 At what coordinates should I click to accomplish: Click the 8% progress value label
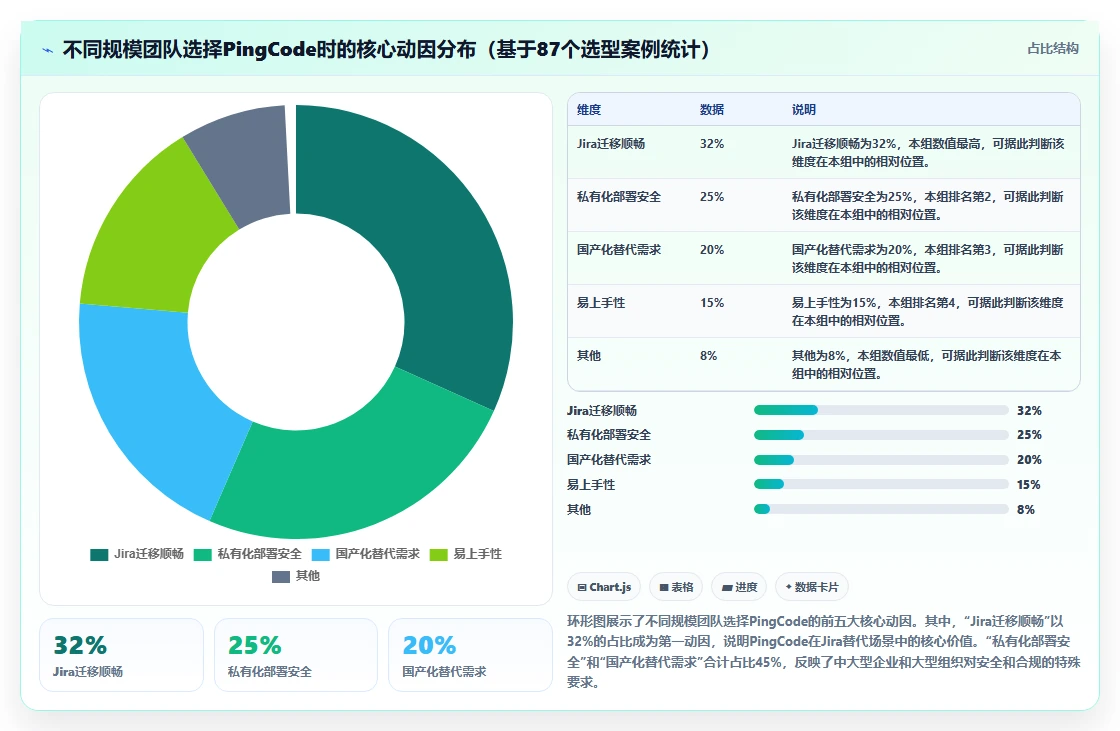pos(1026,509)
